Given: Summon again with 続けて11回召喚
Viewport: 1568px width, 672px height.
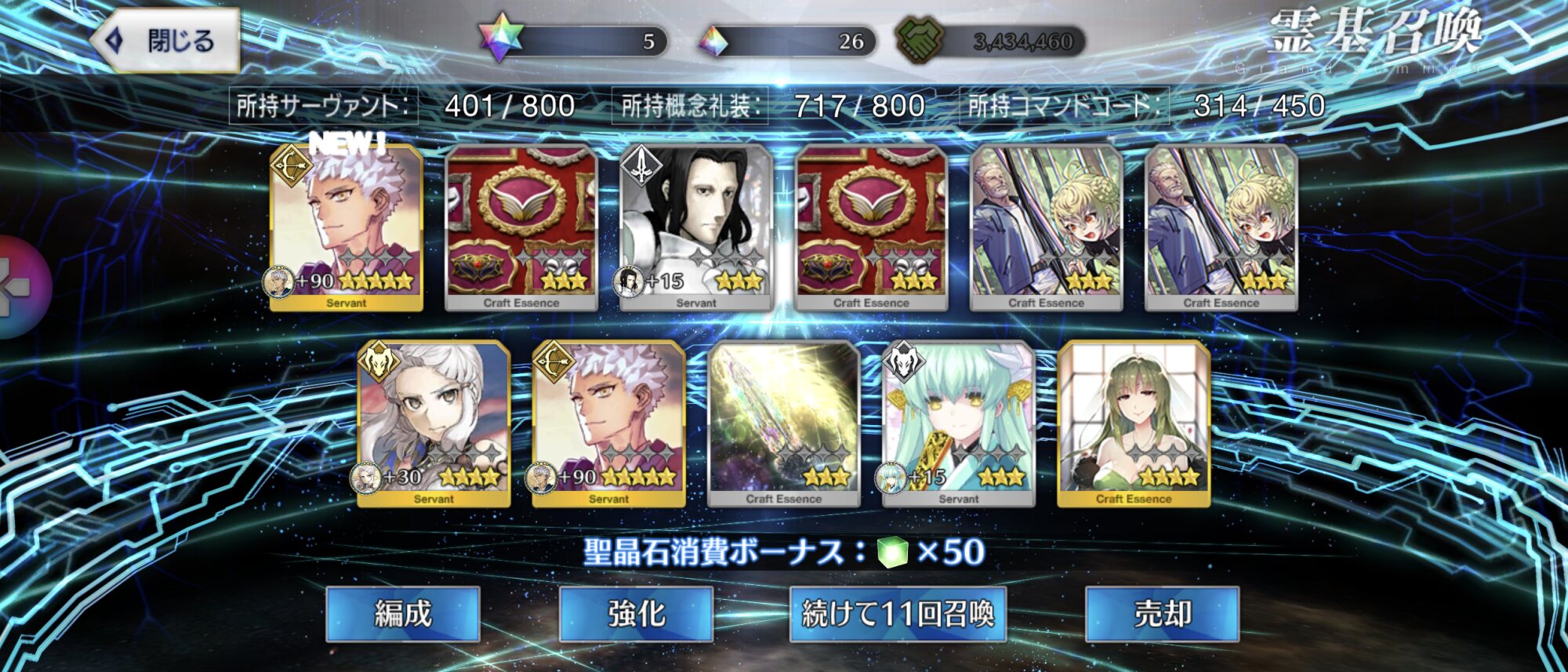Looking at the screenshot, I should click(898, 613).
